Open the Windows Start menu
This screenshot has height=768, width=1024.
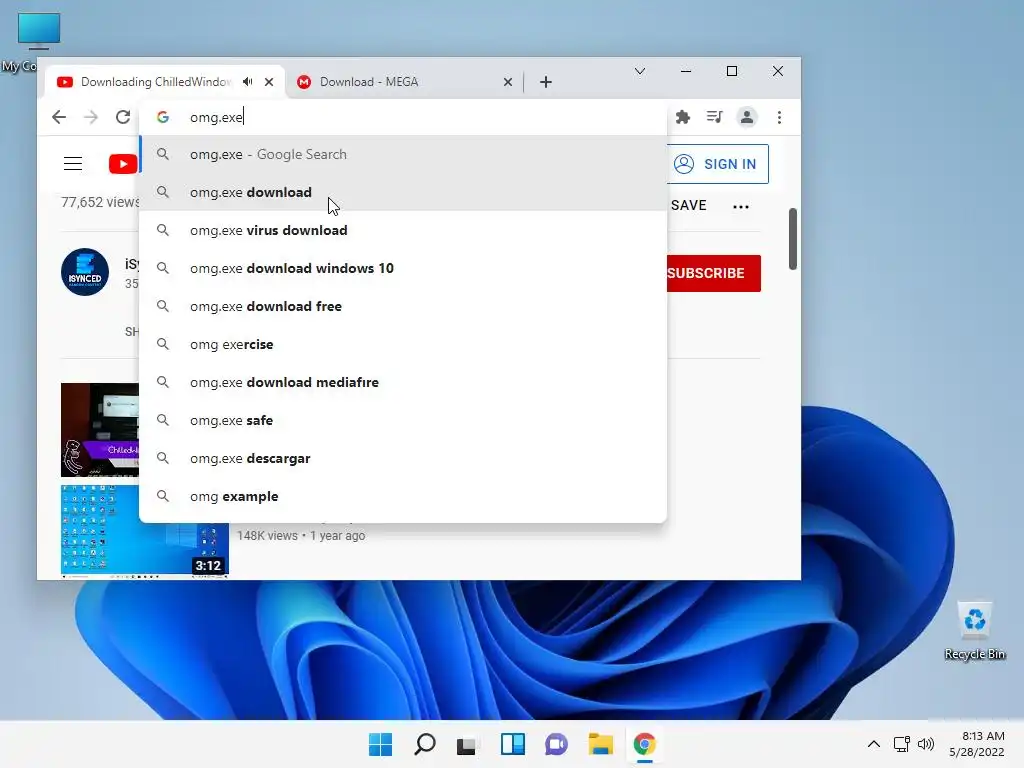click(x=380, y=744)
